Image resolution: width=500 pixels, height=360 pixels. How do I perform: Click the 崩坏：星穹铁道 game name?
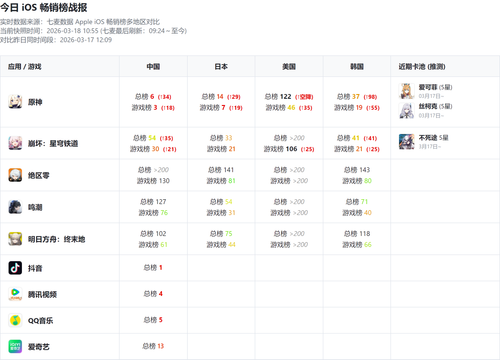(x=53, y=143)
